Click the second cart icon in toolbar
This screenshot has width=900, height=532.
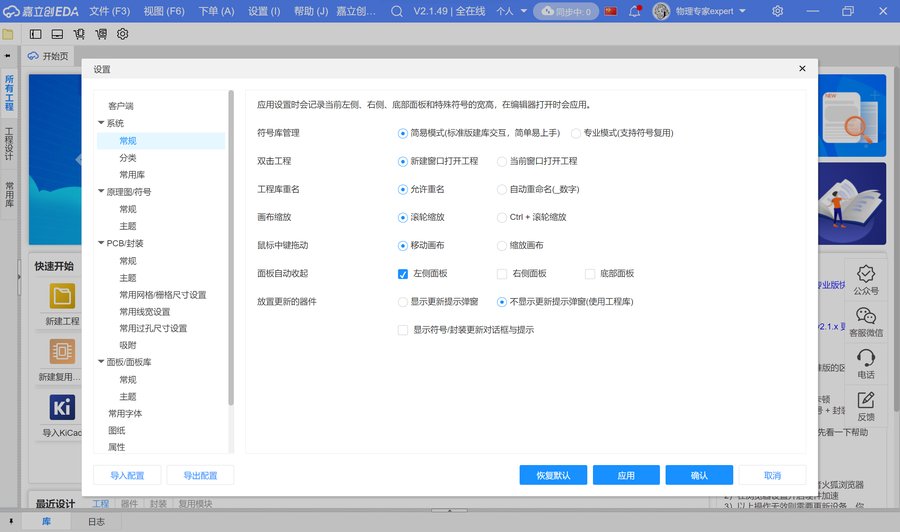coord(101,34)
